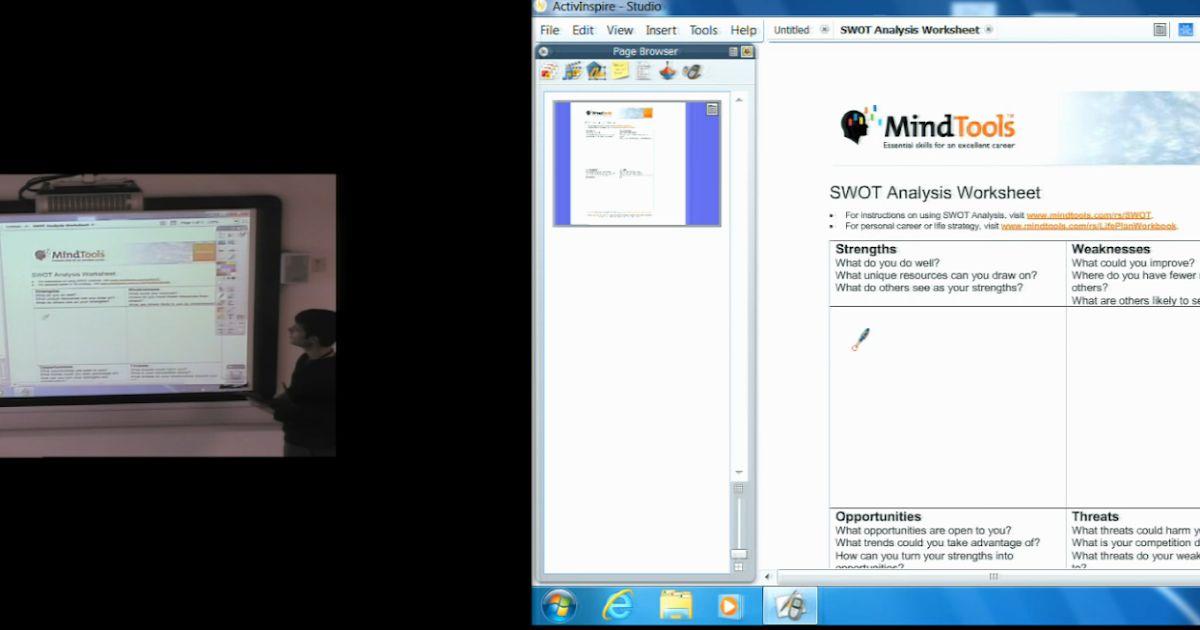Close the SWOT Analysis Worksheet tab
The height and width of the screenshot is (630, 1200).
coord(989,30)
